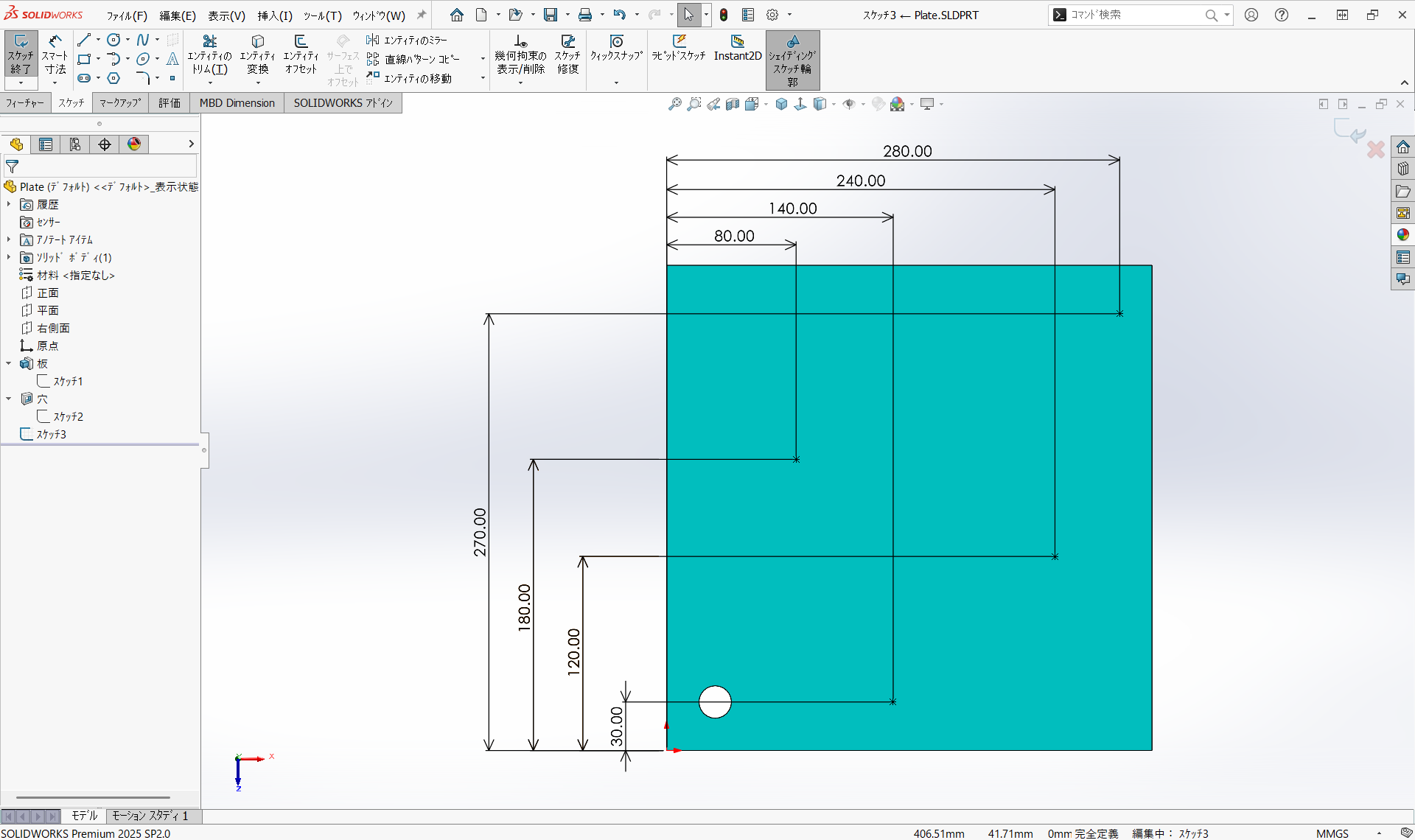Screen dimensions: 1415x840
Task: Expand the left panel tabs chevron
Action: click(x=191, y=144)
